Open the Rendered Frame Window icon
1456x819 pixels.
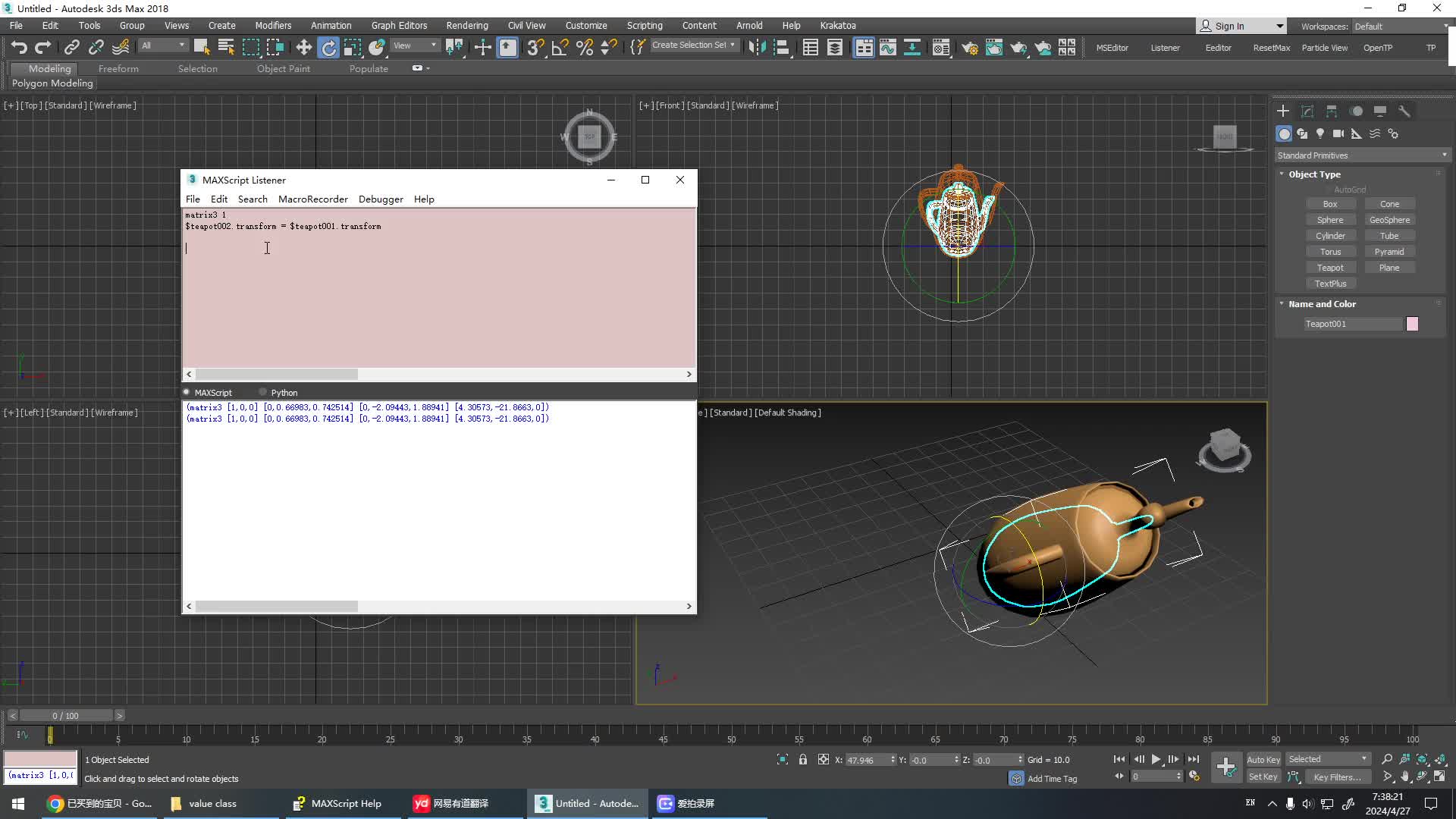point(994,48)
